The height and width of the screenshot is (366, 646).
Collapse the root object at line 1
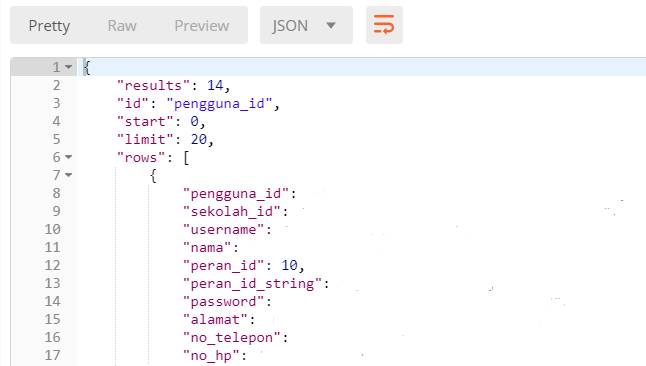[x=69, y=67]
